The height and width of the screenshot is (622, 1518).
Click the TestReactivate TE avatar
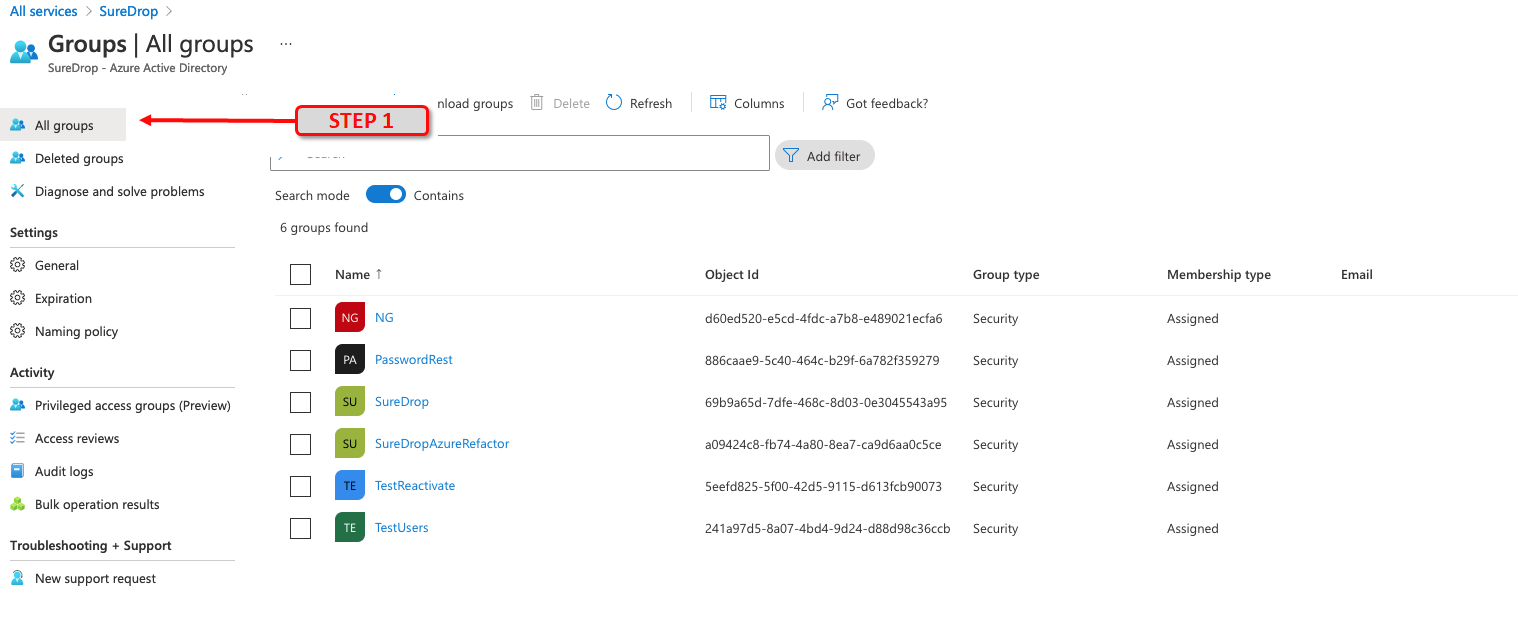(x=350, y=486)
